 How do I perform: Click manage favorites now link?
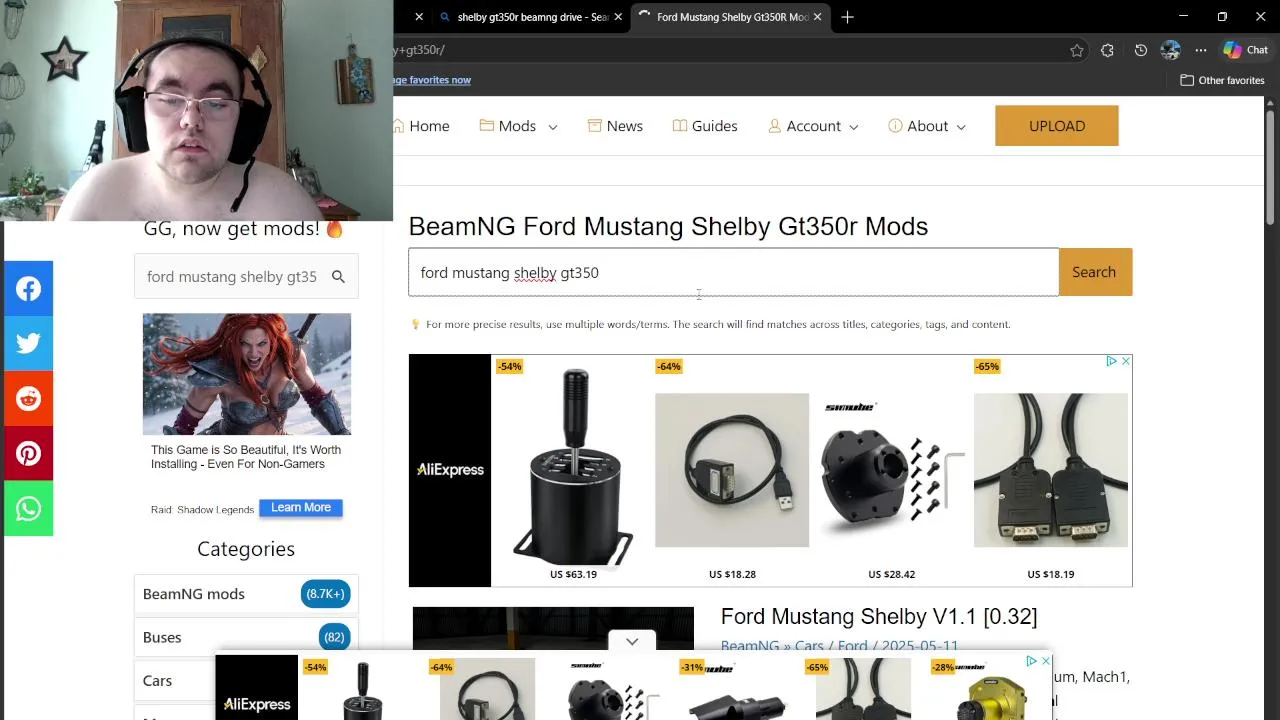tap(432, 80)
